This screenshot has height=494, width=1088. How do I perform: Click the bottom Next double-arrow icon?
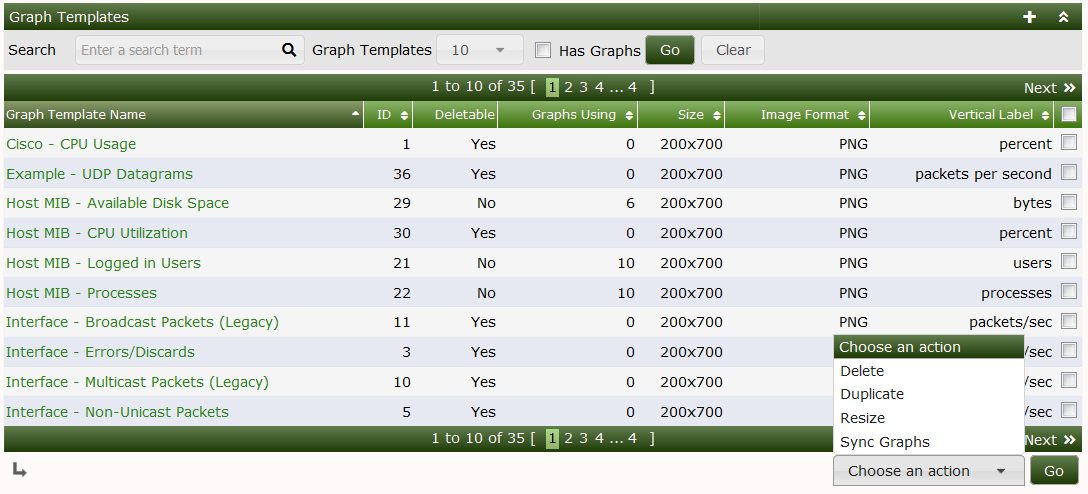[1069, 440]
